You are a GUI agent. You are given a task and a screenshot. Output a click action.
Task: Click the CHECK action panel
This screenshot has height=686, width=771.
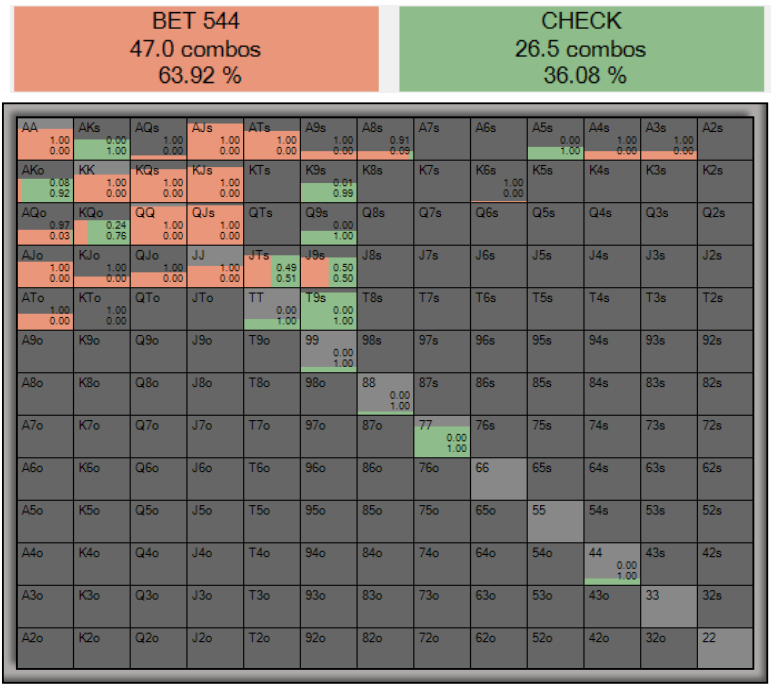[x=582, y=48]
